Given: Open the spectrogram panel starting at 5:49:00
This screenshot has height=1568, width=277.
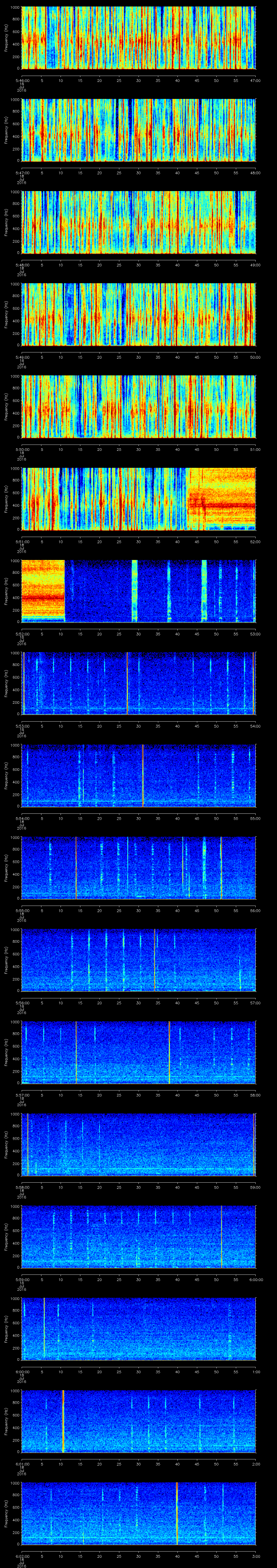Looking at the screenshot, I should pos(139,315).
